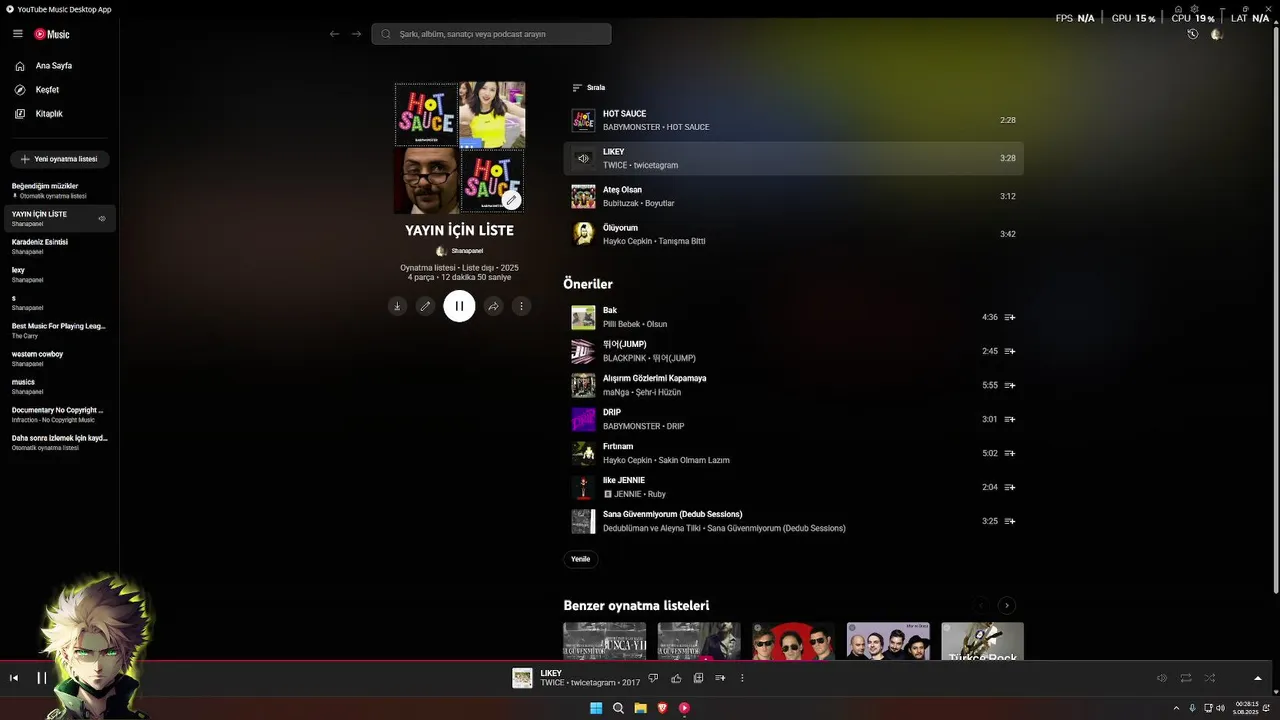Image resolution: width=1280 pixels, height=720 pixels.
Task: Open playlist three-dot options menu
Action: (x=521, y=306)
